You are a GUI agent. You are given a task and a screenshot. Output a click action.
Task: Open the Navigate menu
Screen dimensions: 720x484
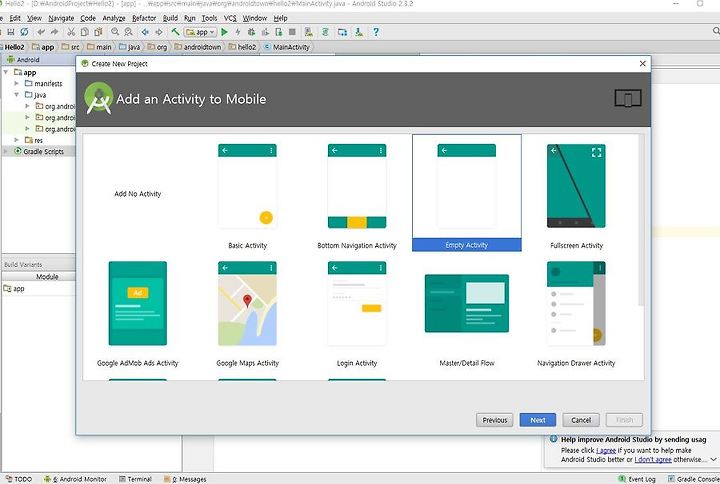click(x=61, y=18)
